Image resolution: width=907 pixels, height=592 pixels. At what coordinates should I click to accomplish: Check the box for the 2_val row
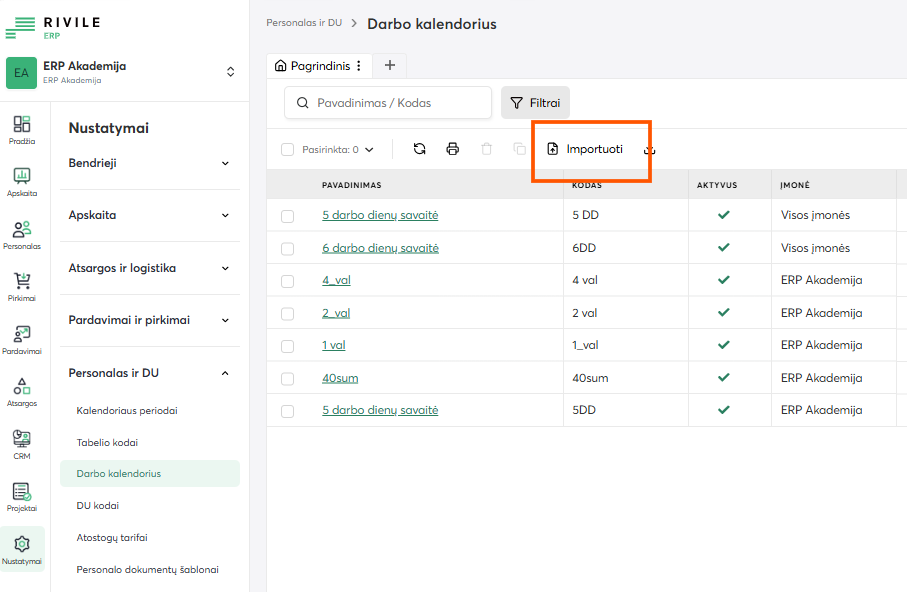pyautogui.click(x=287, y=314)
